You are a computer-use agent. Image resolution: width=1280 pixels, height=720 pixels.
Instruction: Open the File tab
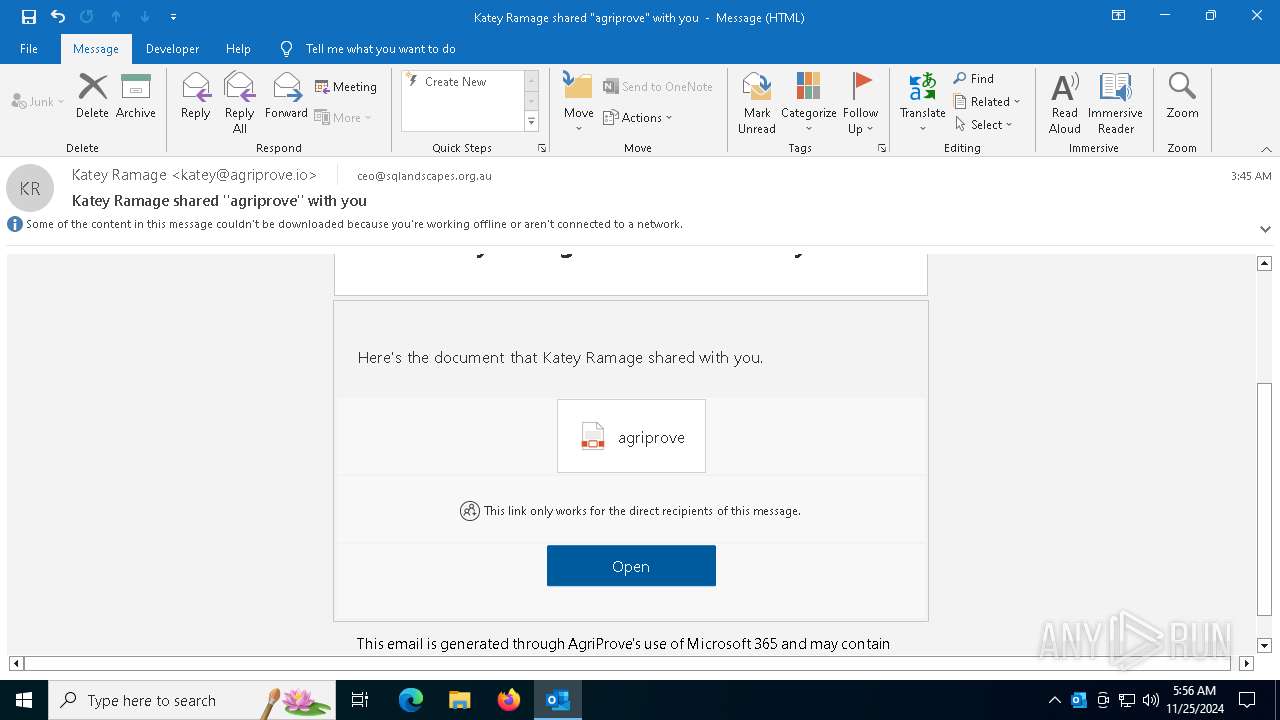[x=29, y=49]
